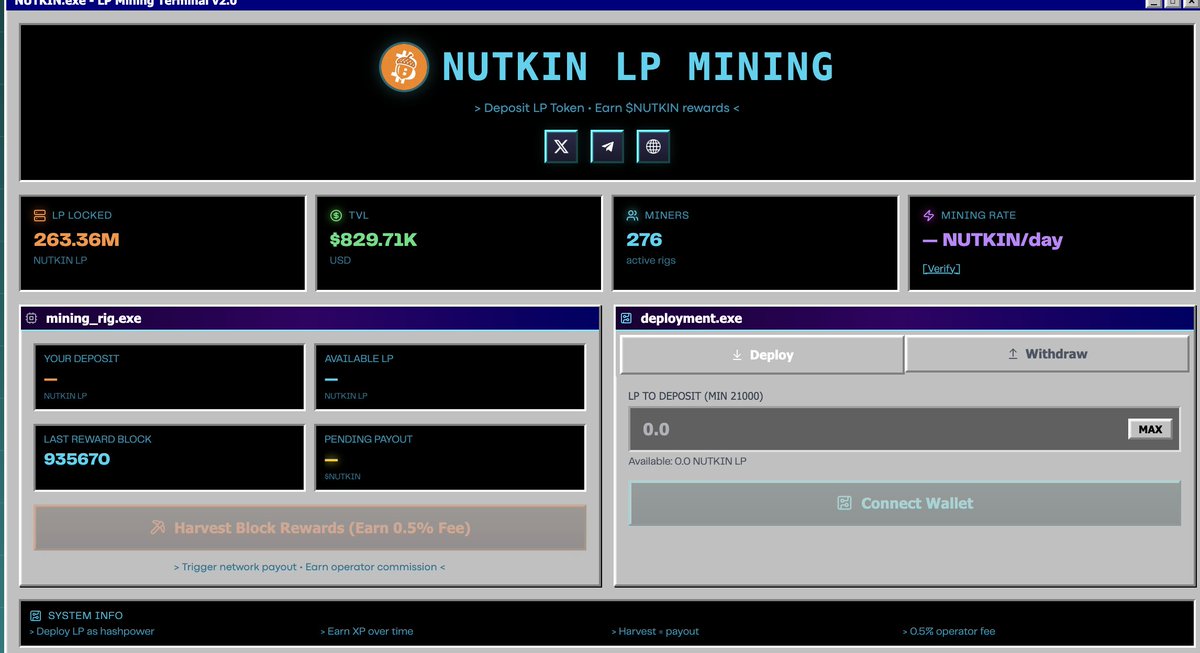Click the NUTKIN LP MINING title
This screenshot has width=1200, height=653.
[x=638, y=67]
